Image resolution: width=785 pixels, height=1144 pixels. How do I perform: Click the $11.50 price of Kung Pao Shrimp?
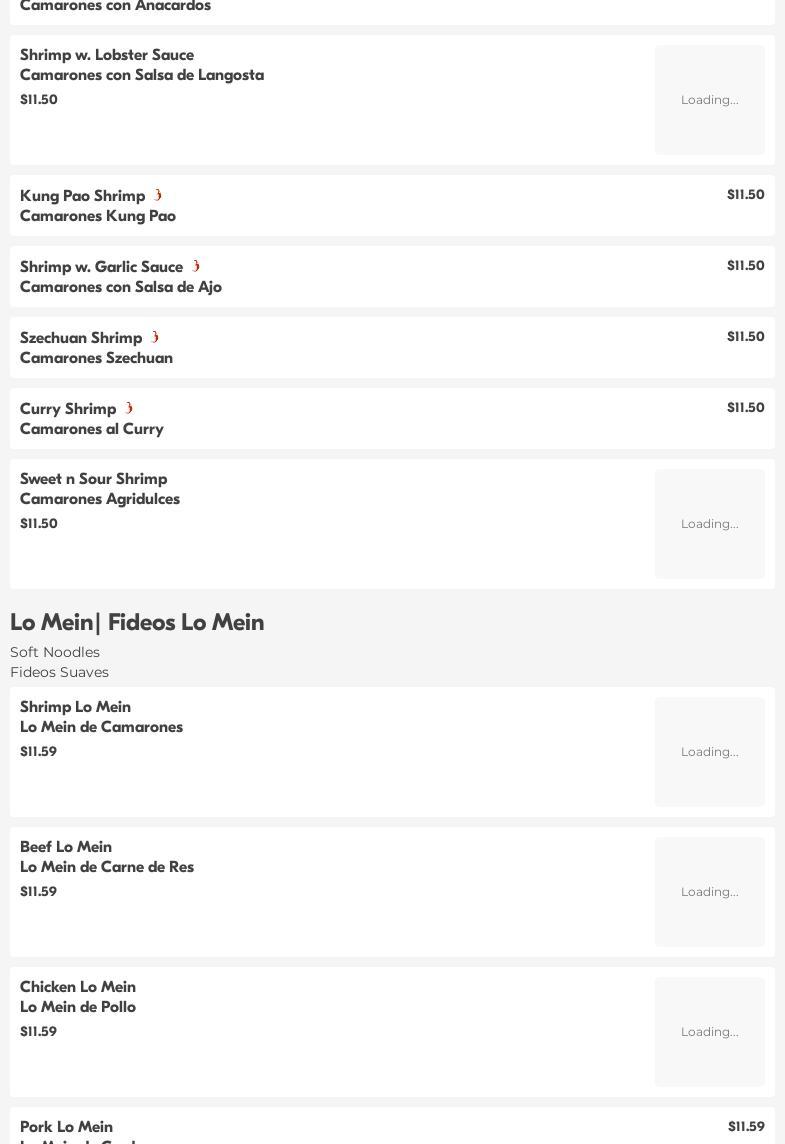[x=745, y=195]
